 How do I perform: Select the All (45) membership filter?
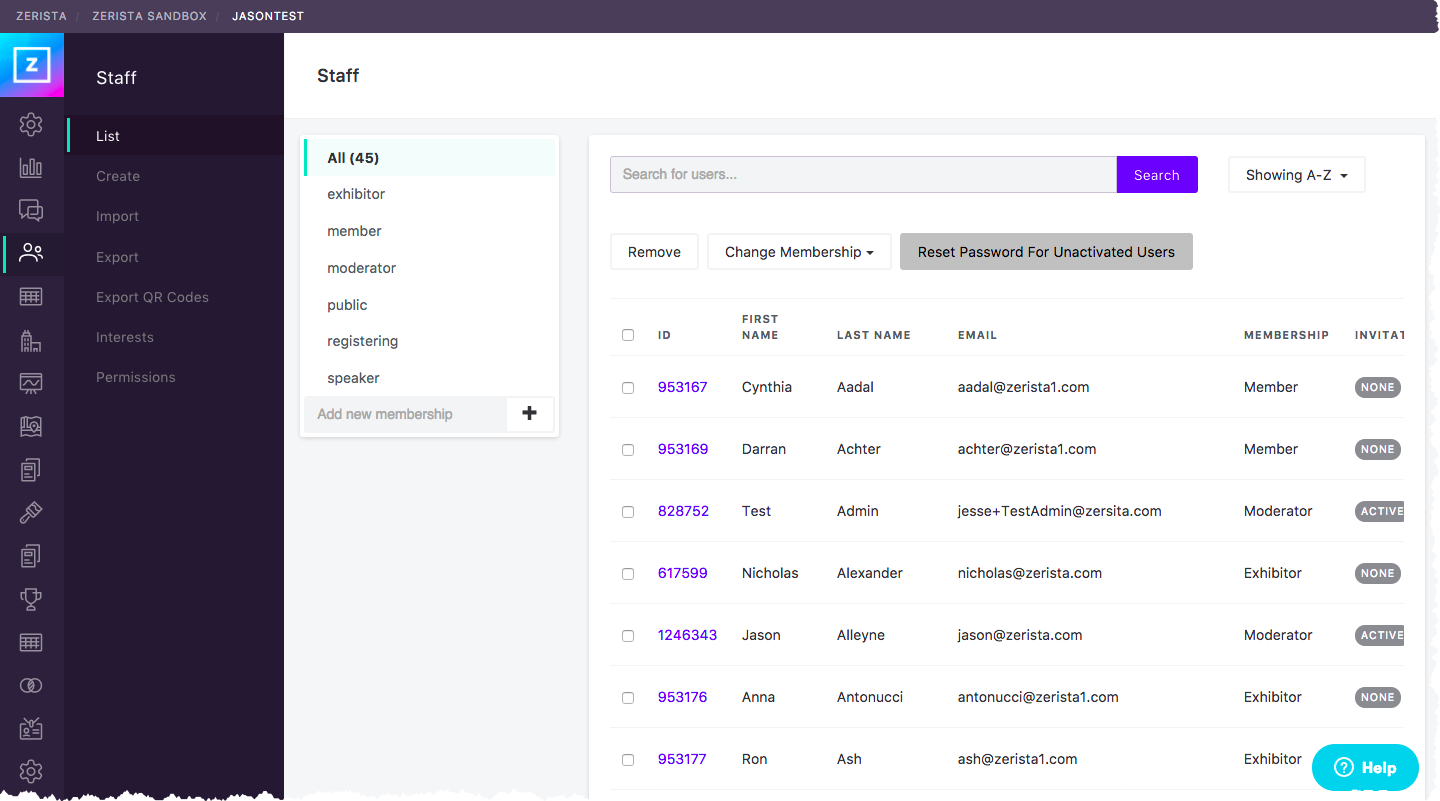(429, 158)
